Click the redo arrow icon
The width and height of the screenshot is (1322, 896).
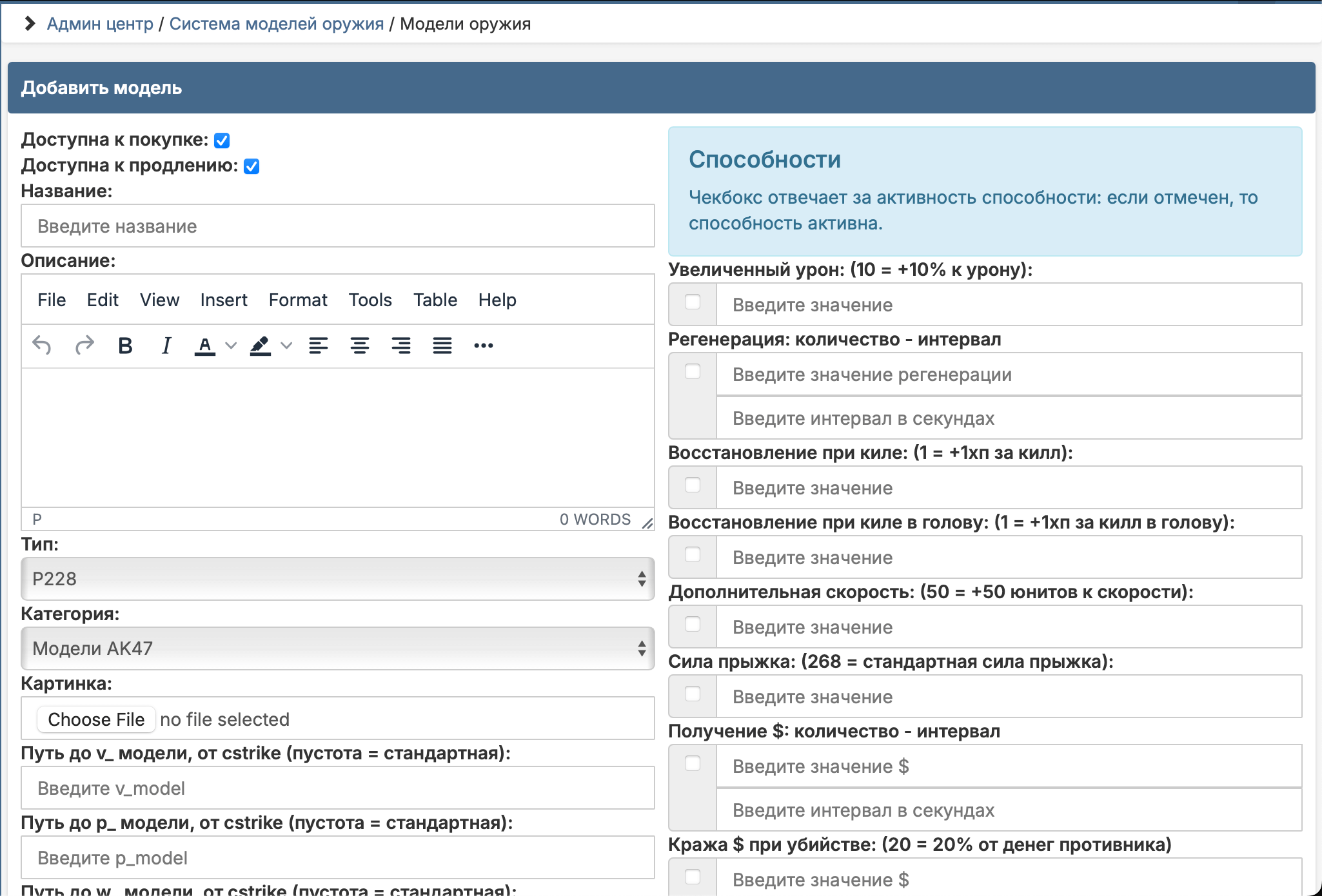point(84,346)
